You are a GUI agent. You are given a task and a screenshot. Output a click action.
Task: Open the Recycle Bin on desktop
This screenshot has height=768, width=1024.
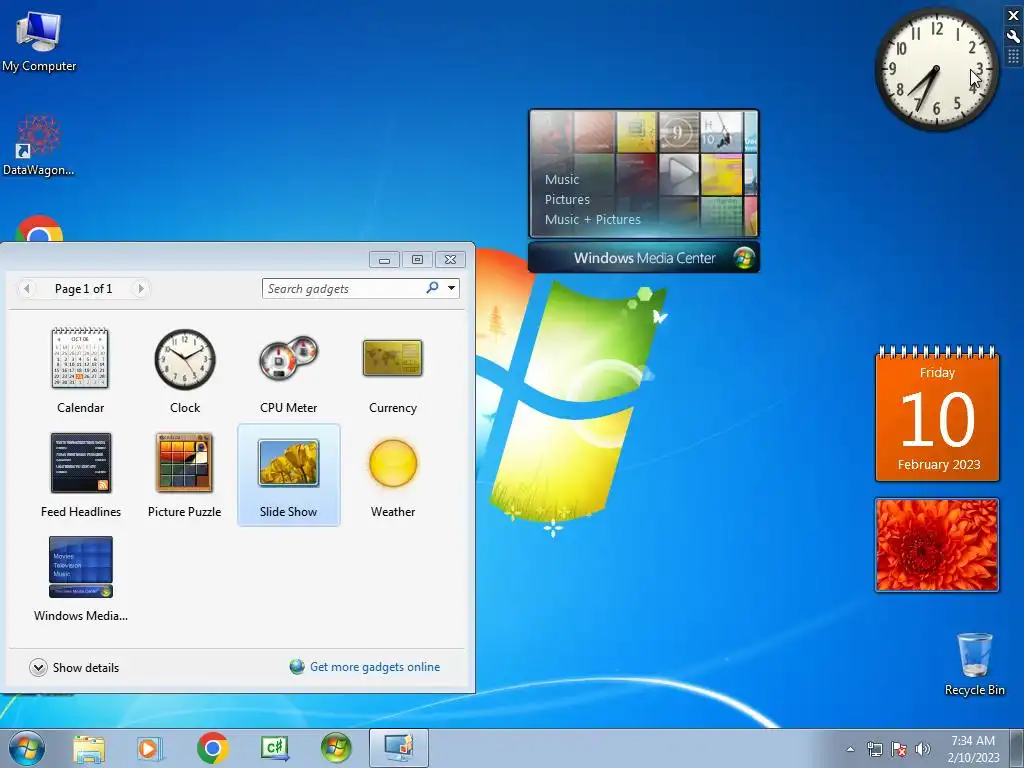coord(974,664)
